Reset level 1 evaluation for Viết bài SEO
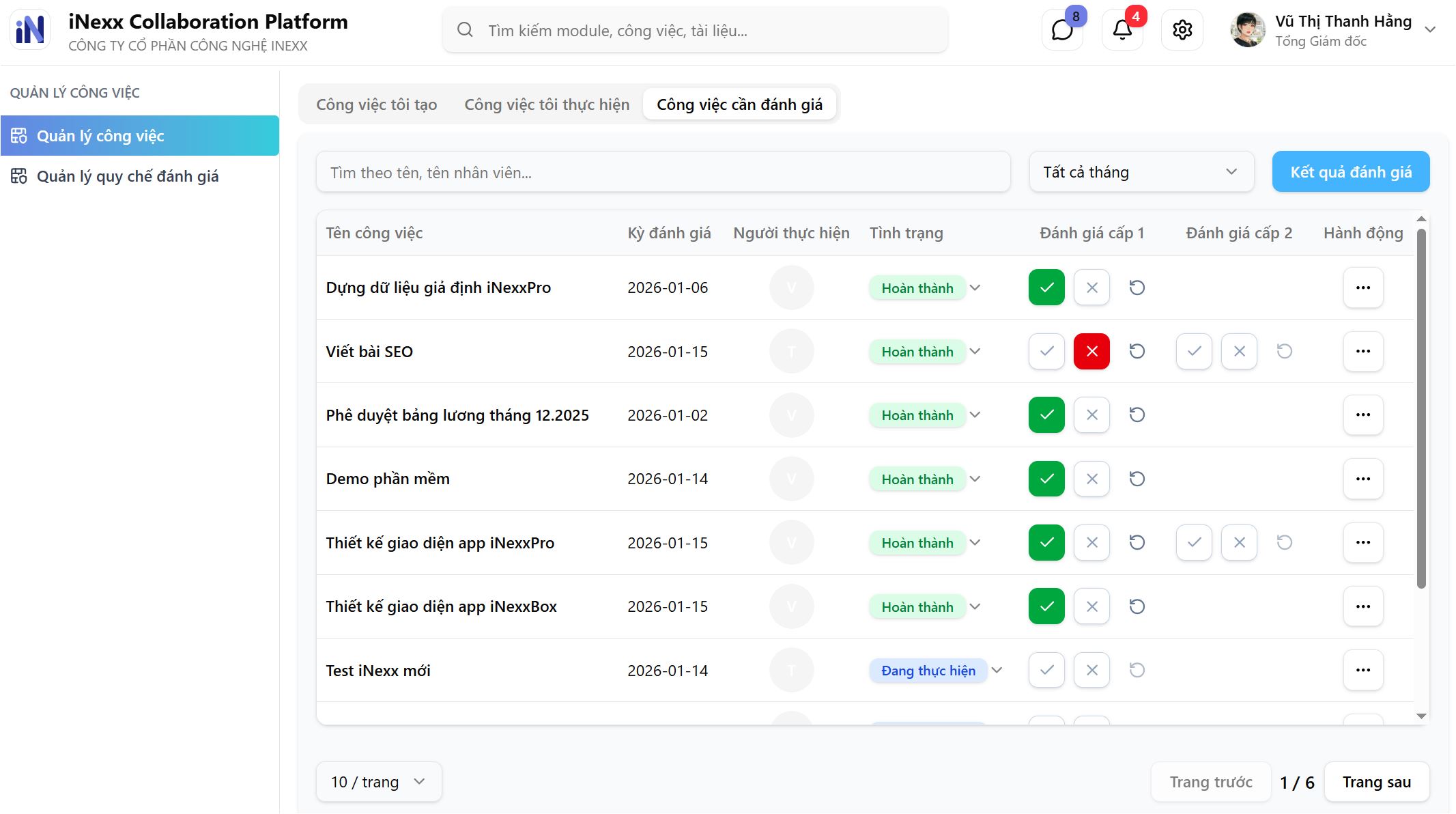1456x814 pixels. point(1137,352)
